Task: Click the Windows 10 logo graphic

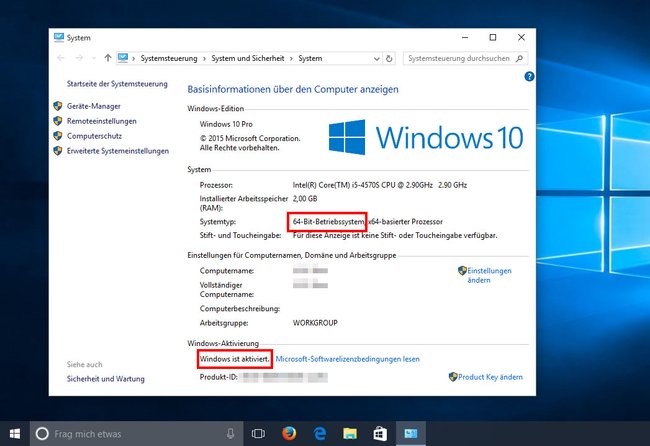Action: click(x=426, y=137)
